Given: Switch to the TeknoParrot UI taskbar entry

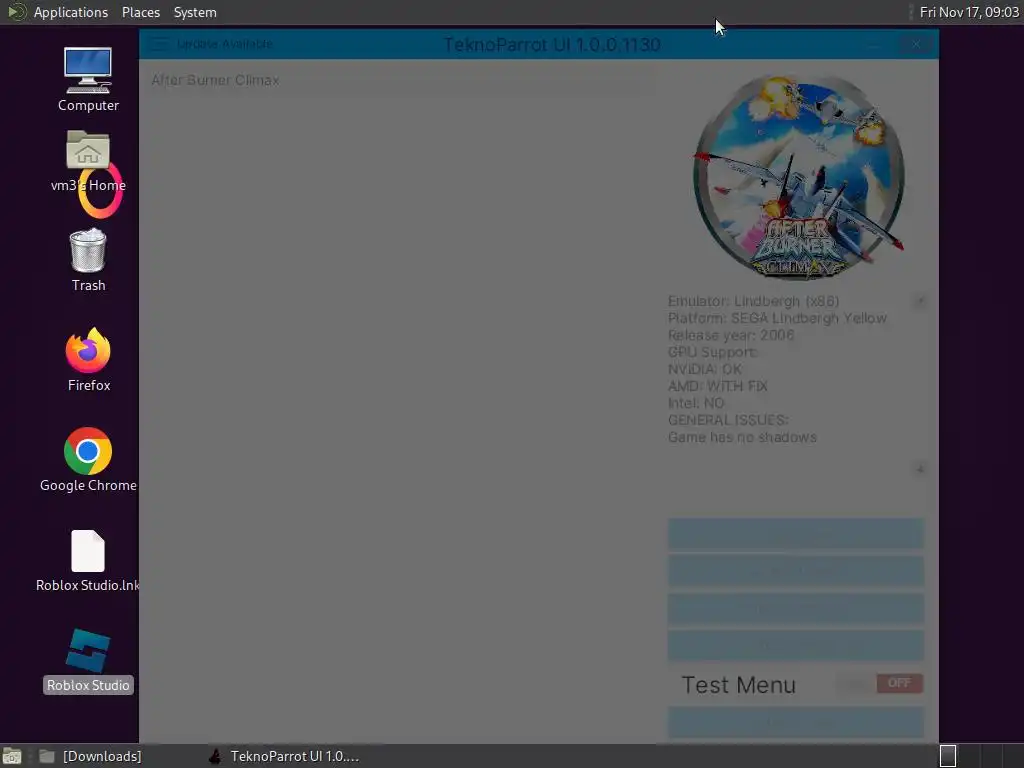Looking at the screenshot, I should (x=283, y=756).
